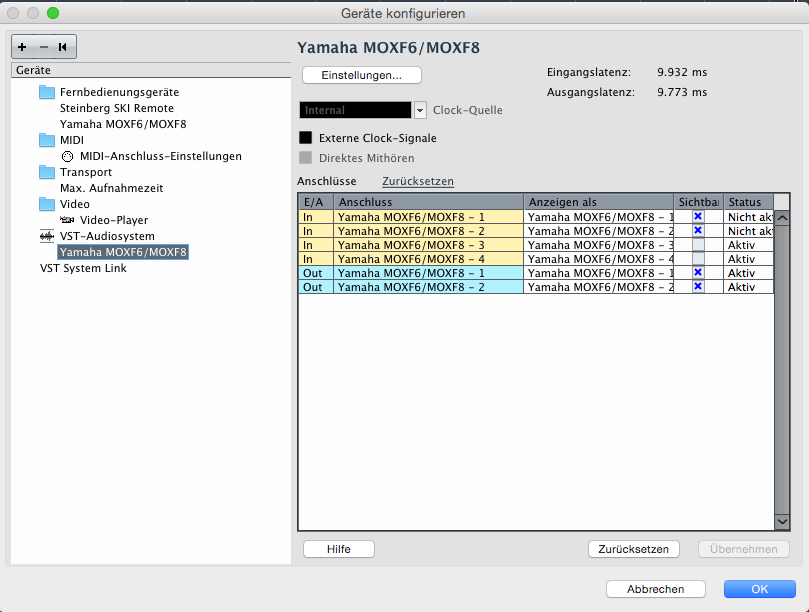Click the Video-Player camera icon

(x=67, y=220)
